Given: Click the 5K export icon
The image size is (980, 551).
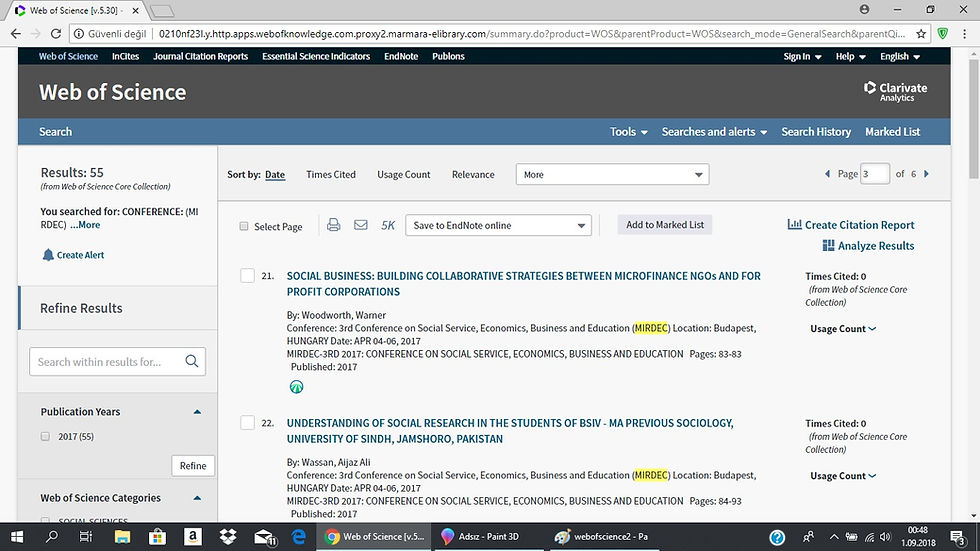Looking at the screenshot, I should click(388, 226).
